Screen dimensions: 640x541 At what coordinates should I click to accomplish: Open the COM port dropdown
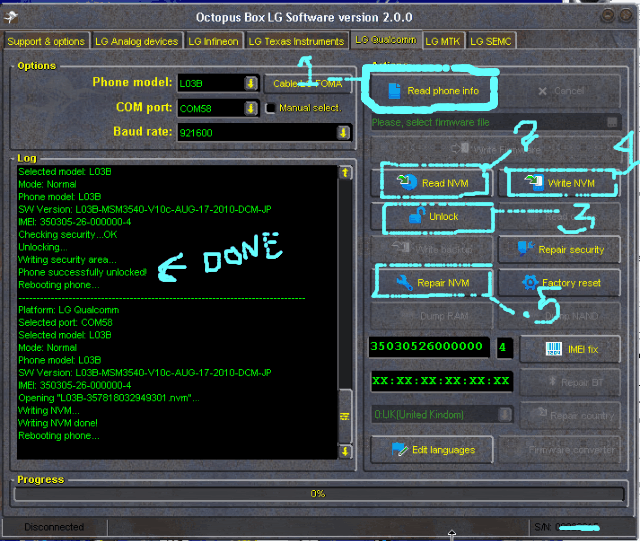tap(251, 108)
